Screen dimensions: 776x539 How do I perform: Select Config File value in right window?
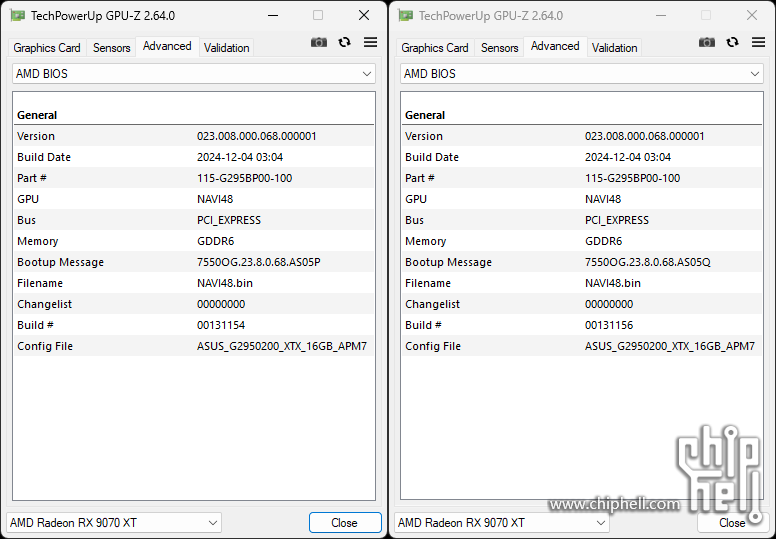(670, 346)
